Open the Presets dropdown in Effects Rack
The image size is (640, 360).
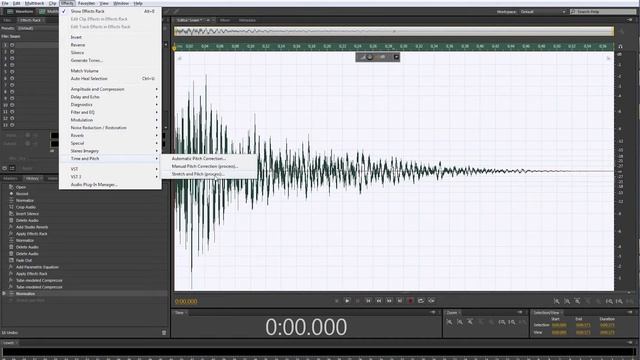pyautogui.click(x=38, y=28)
